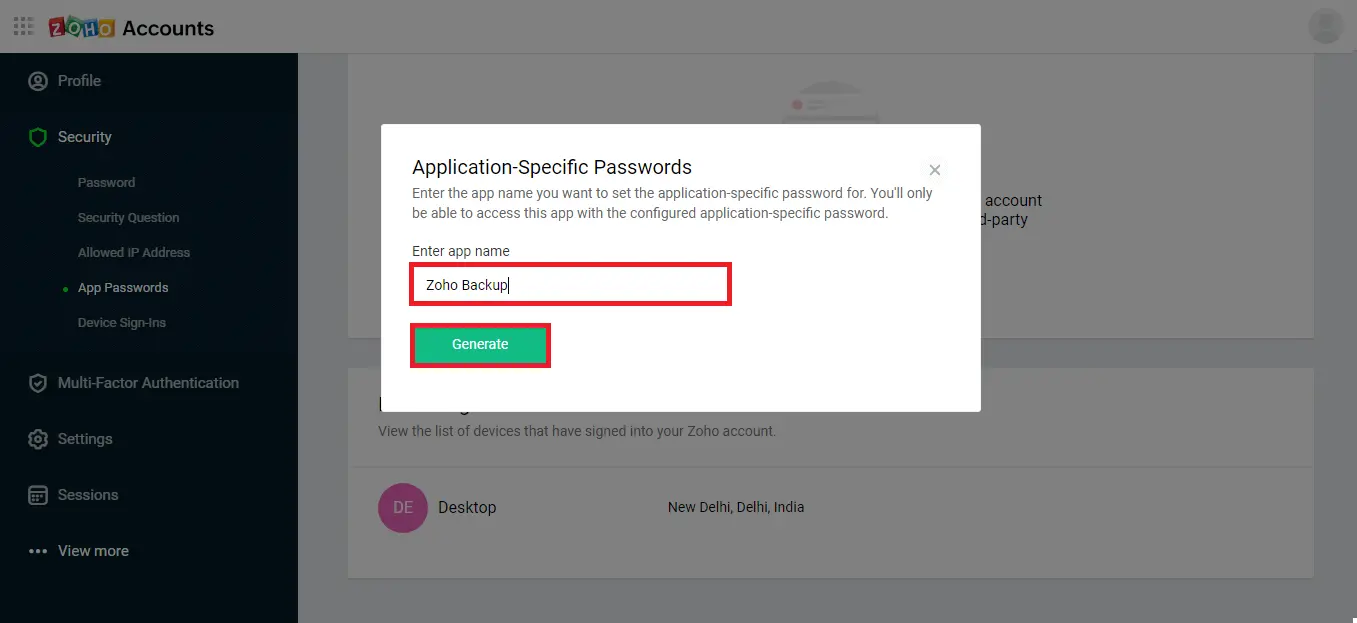Click the Generate button

480,344
